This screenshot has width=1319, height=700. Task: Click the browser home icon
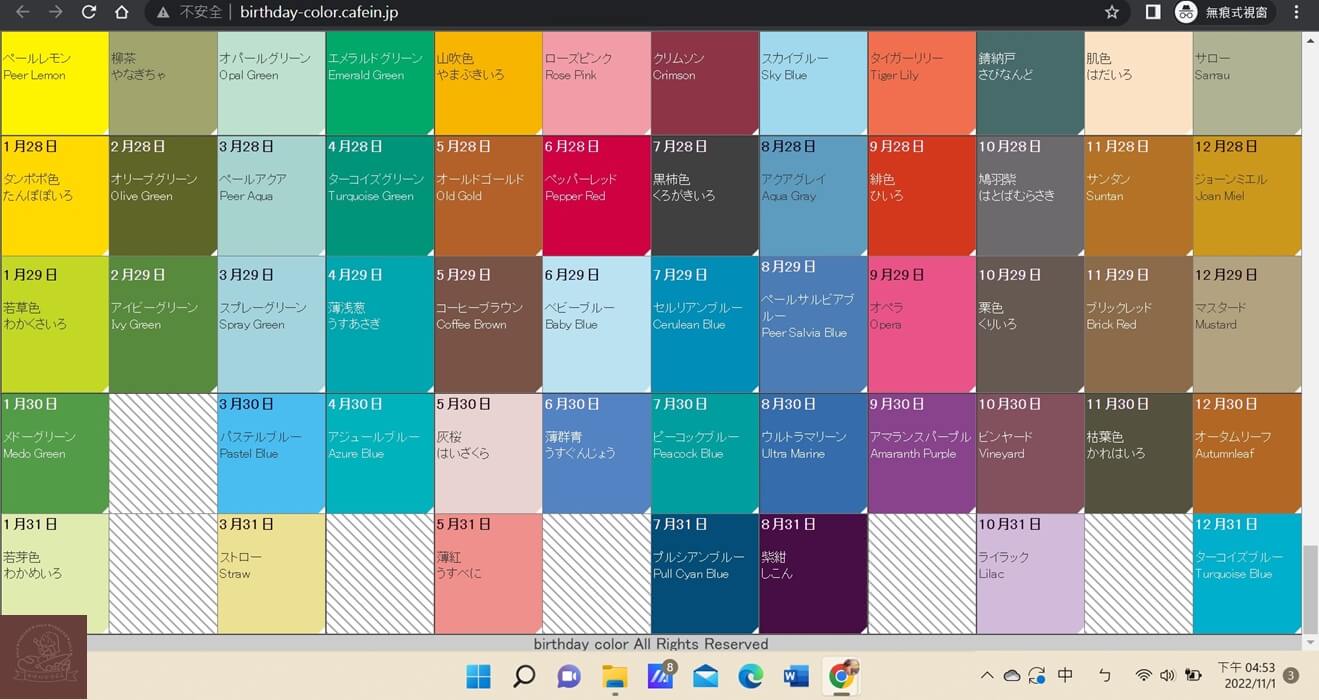coord(121,12)
